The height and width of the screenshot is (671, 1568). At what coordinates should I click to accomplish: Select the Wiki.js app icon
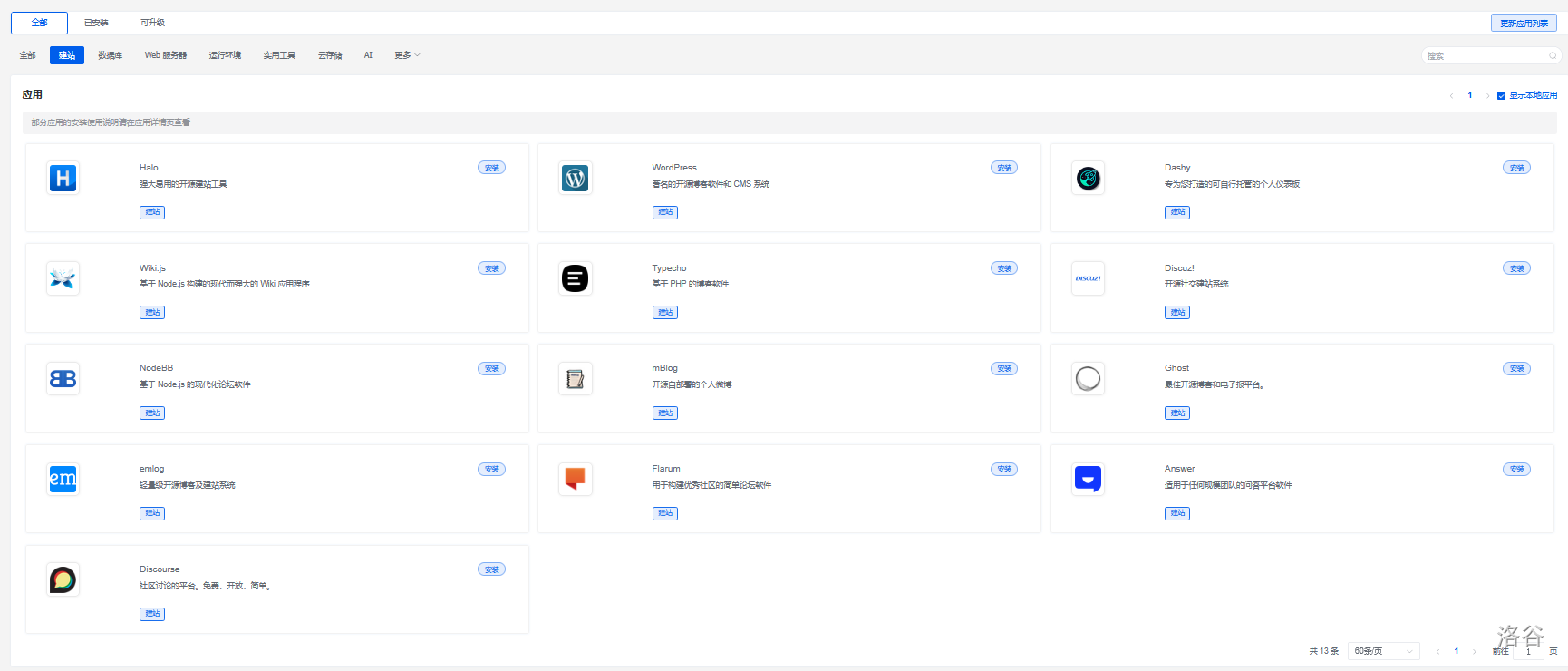(63, 278)
